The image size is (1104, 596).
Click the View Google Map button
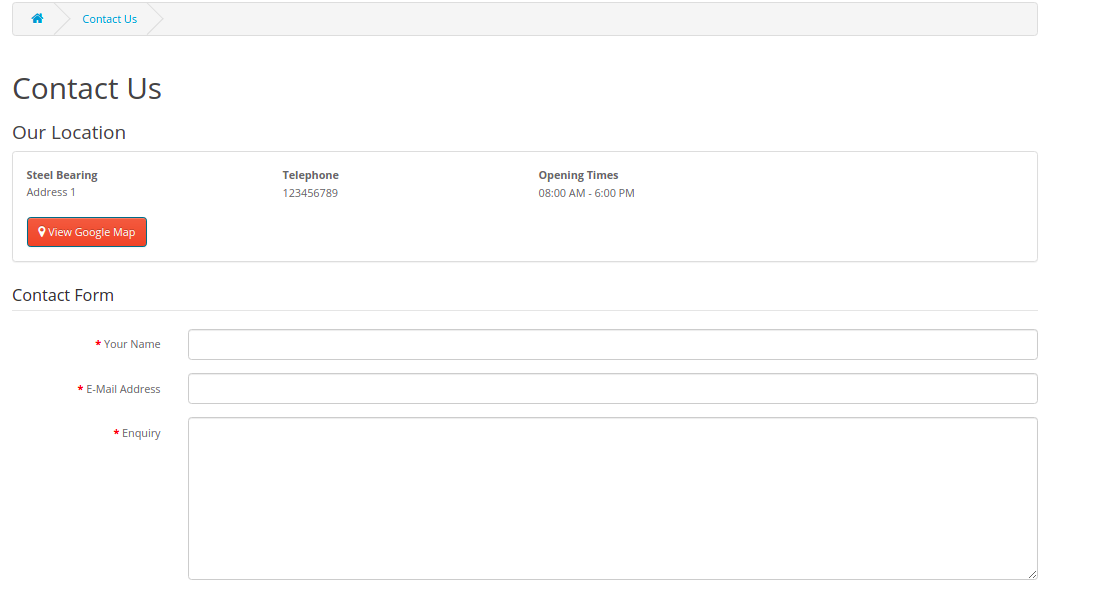pyautogui.click(x=87, y=232)
